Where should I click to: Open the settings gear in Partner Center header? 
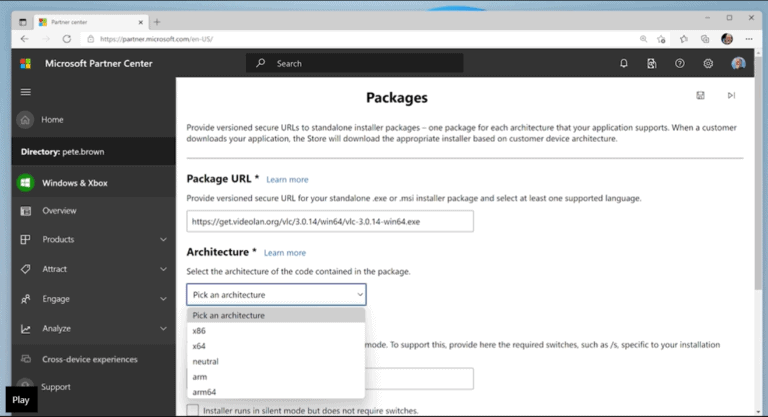pos(708,63)
